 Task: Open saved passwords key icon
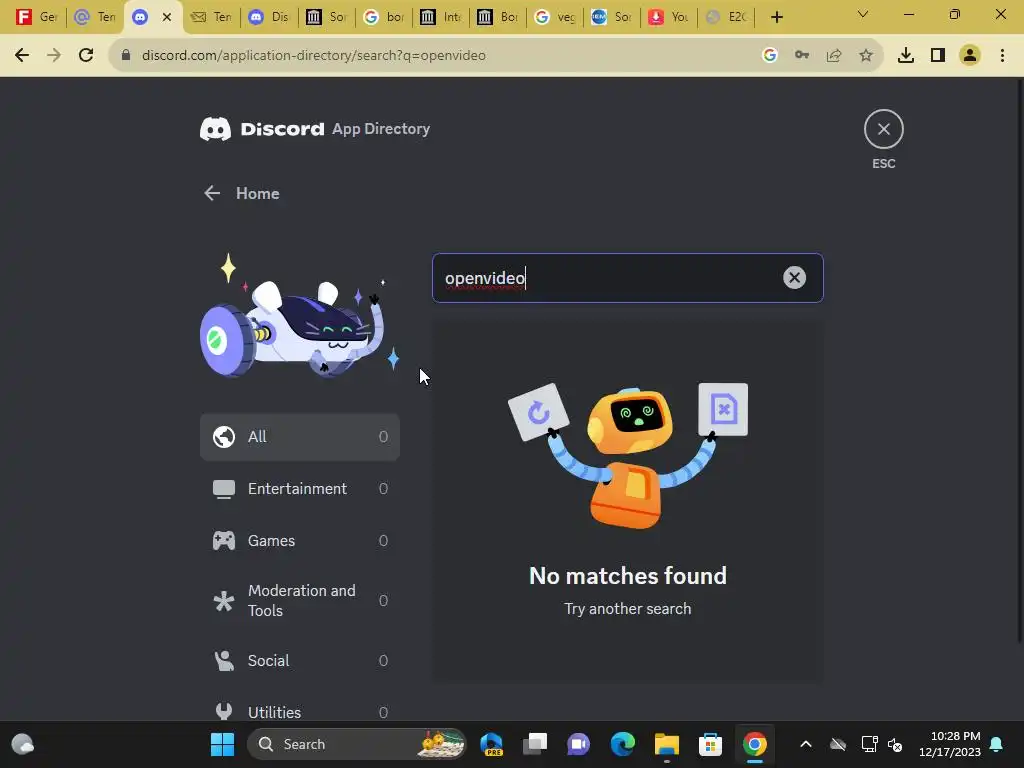802,56
